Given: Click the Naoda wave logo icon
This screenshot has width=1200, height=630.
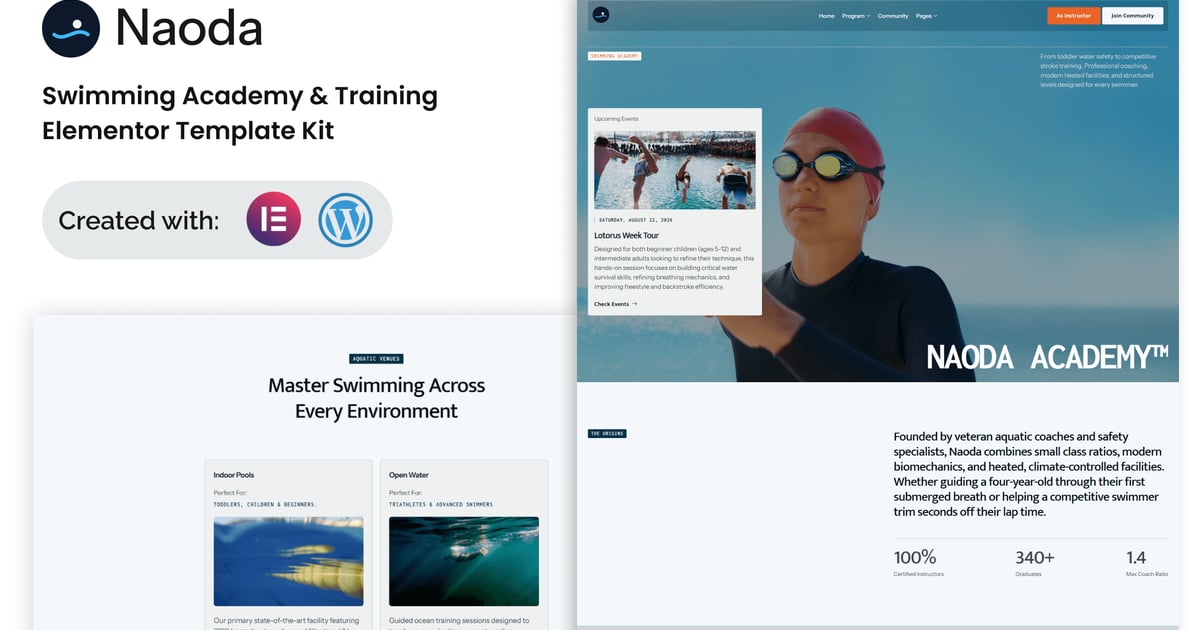Looking at the screenshot, I should (71, 28).
